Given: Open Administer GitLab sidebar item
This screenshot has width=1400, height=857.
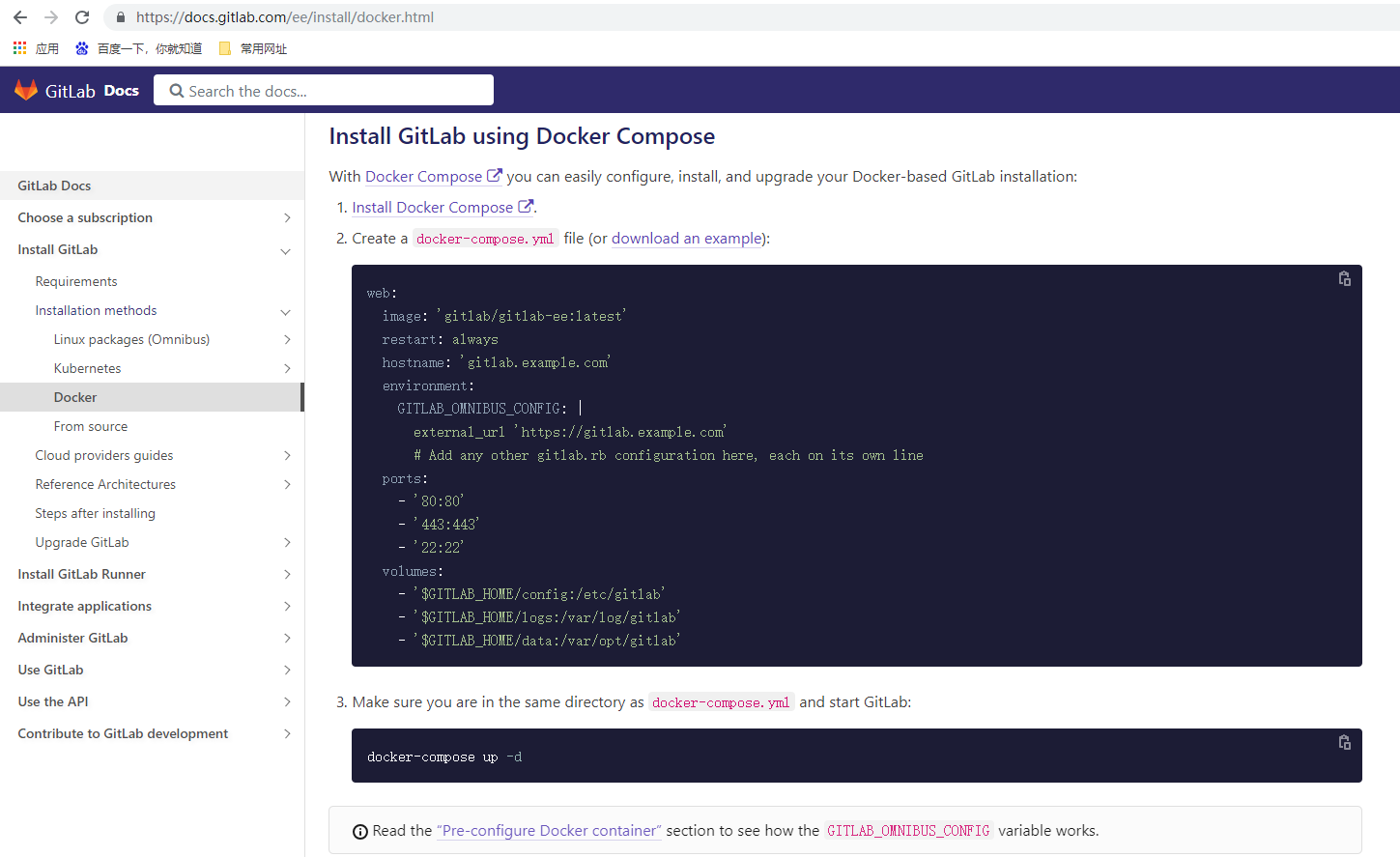Looking at the screenshot, I should click(72, 638).
